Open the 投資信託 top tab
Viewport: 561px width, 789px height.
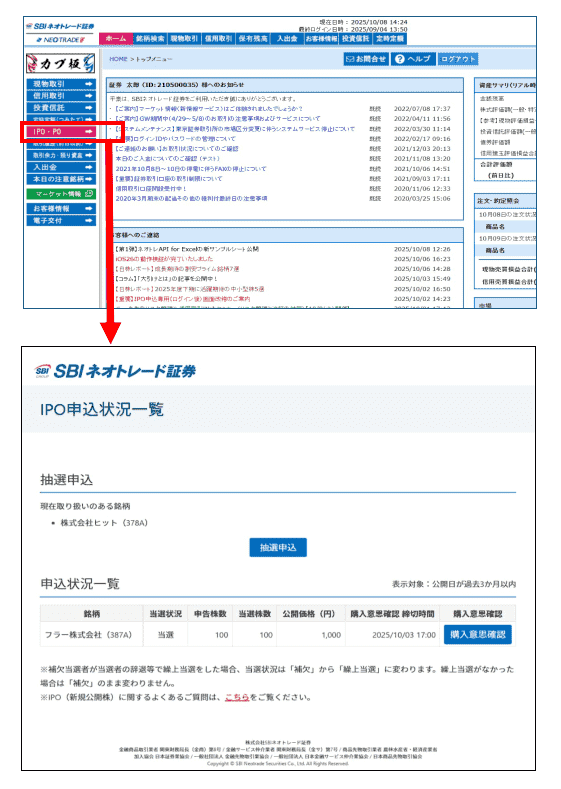(355, 39)
